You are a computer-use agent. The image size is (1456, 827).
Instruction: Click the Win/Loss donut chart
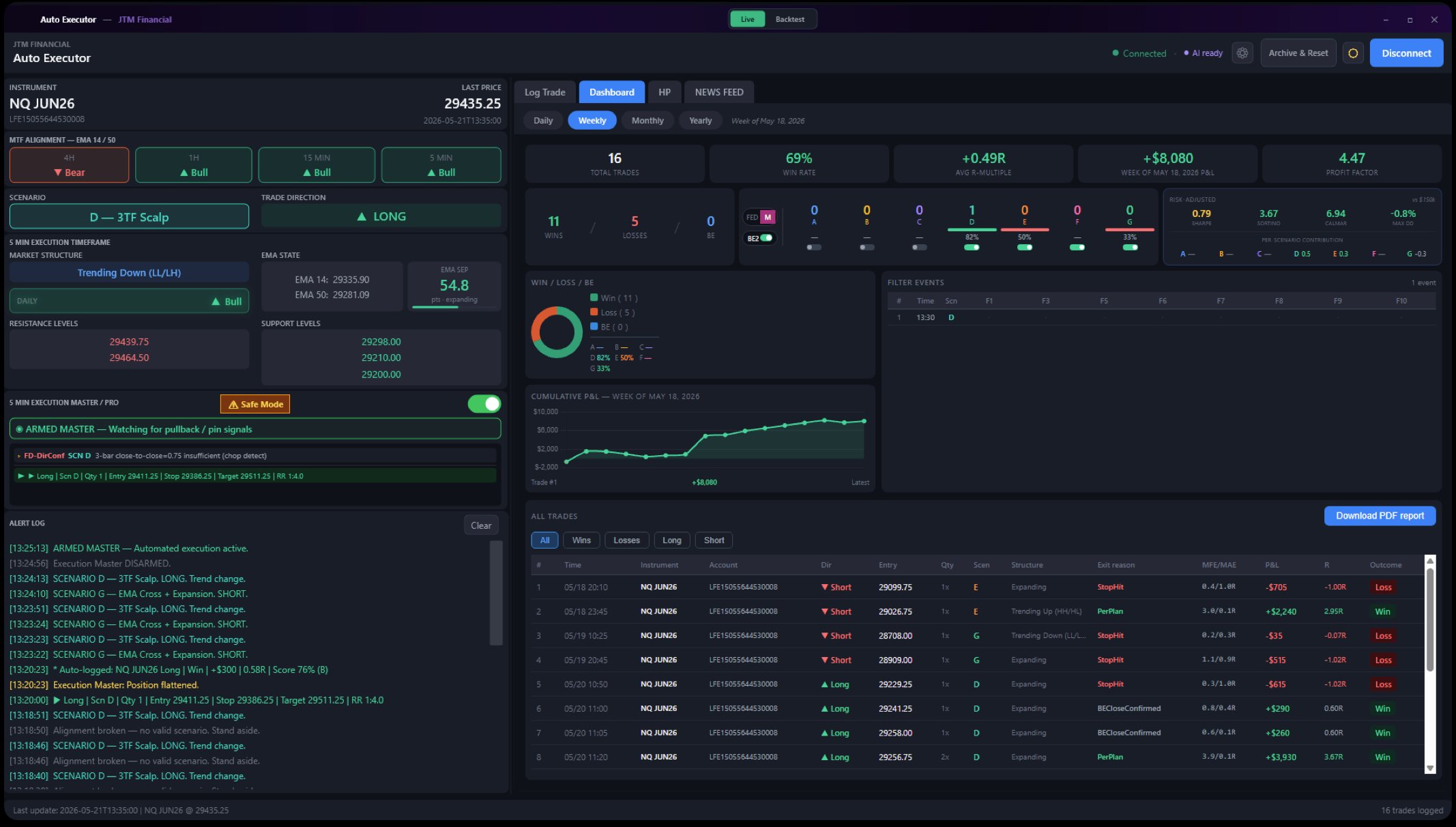557,332
